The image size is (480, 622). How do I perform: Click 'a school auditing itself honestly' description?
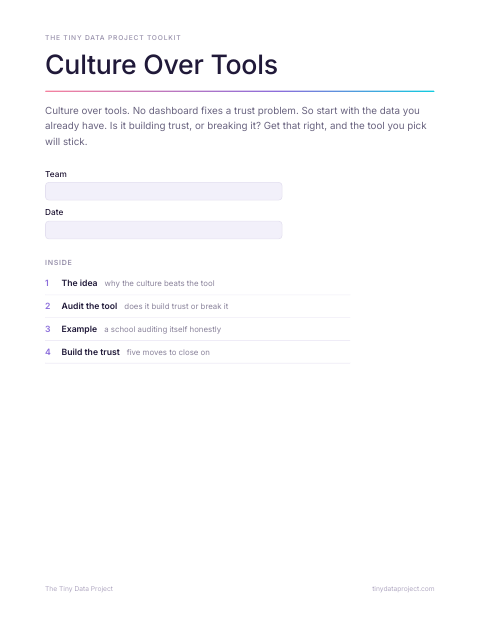click(x=163, y=330)
